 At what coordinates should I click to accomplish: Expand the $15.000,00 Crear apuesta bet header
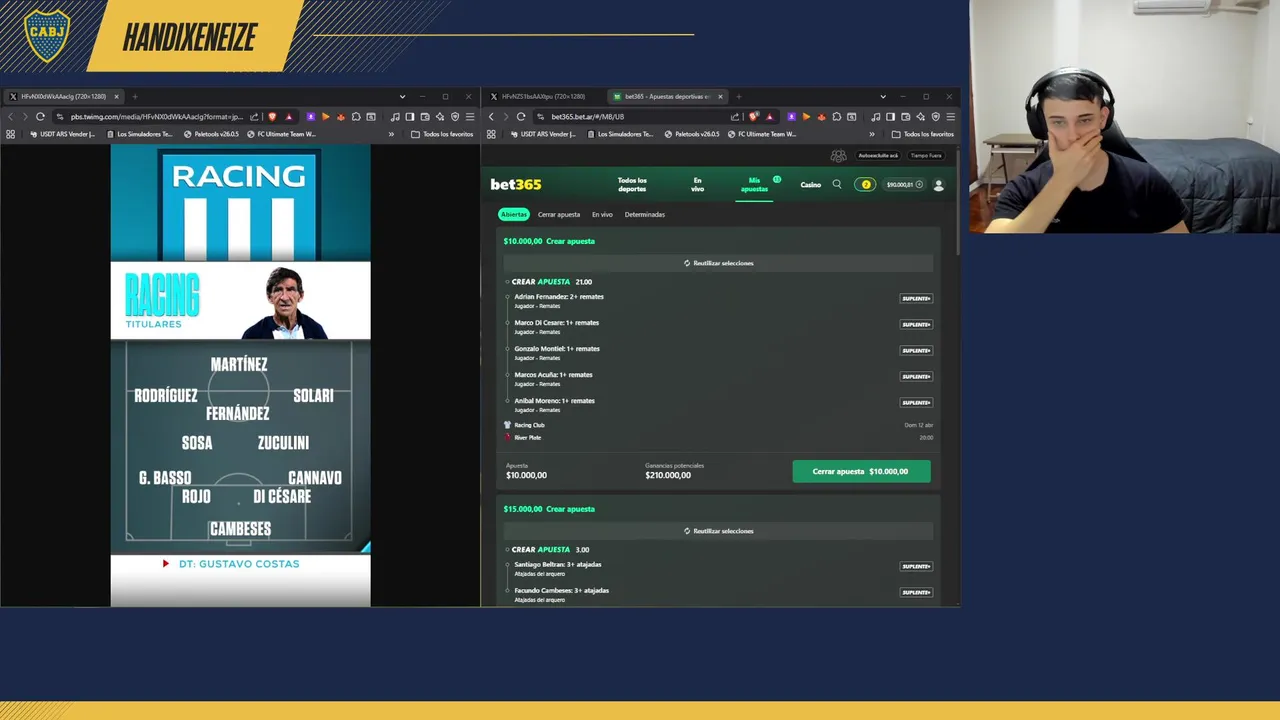click(x=549, y=509)
